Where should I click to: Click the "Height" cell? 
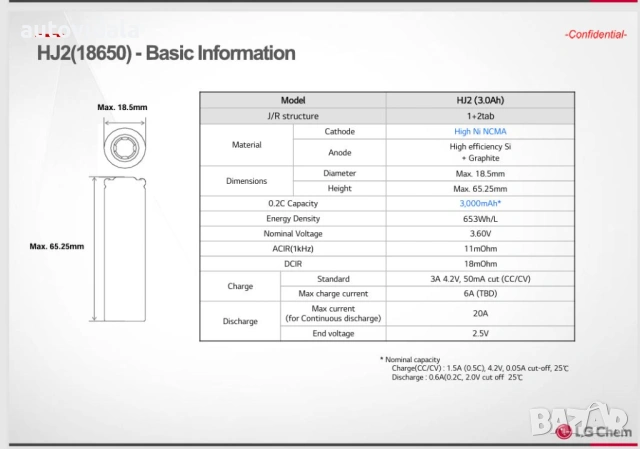pyautogui.click(x=340, y=188)
